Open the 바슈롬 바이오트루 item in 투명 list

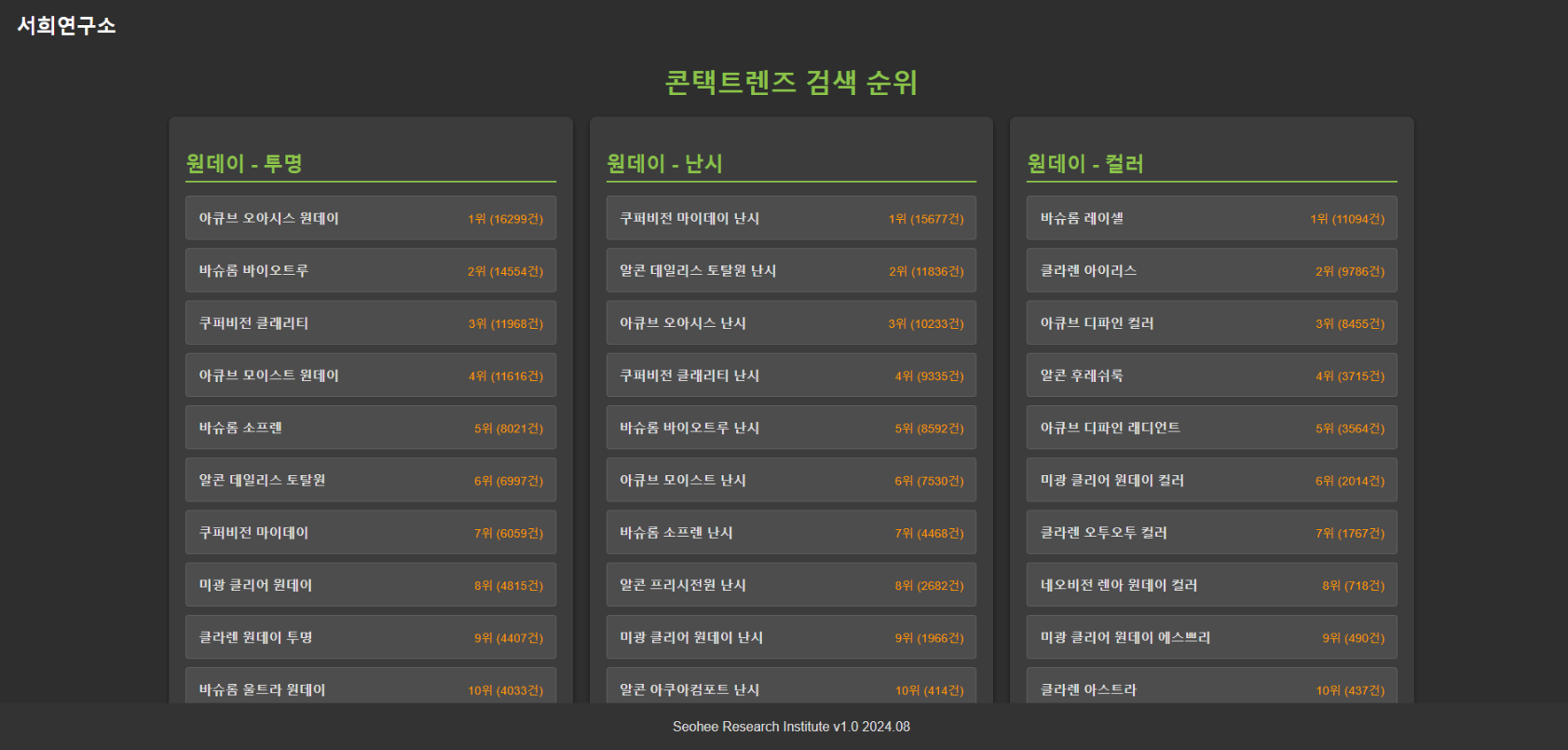371,270
